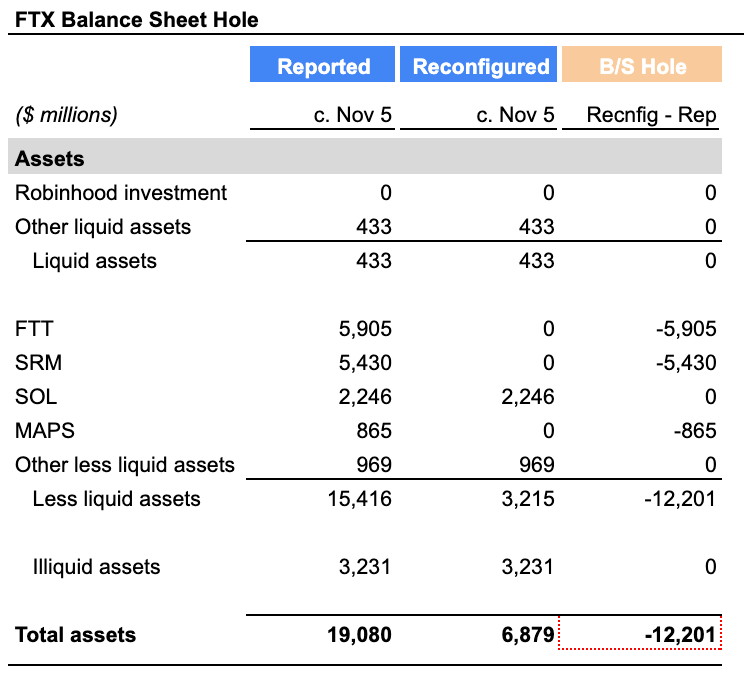Screen dimensions: 744x696
Task: Click the 'Other liquid assets' row label
Action: pos(103,227)
